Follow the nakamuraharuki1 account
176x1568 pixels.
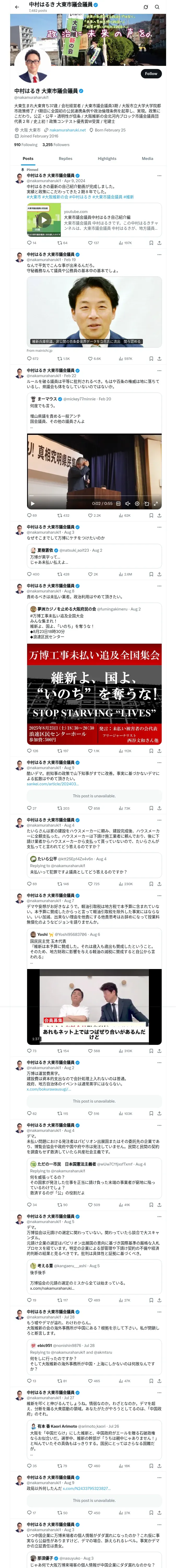151,74
